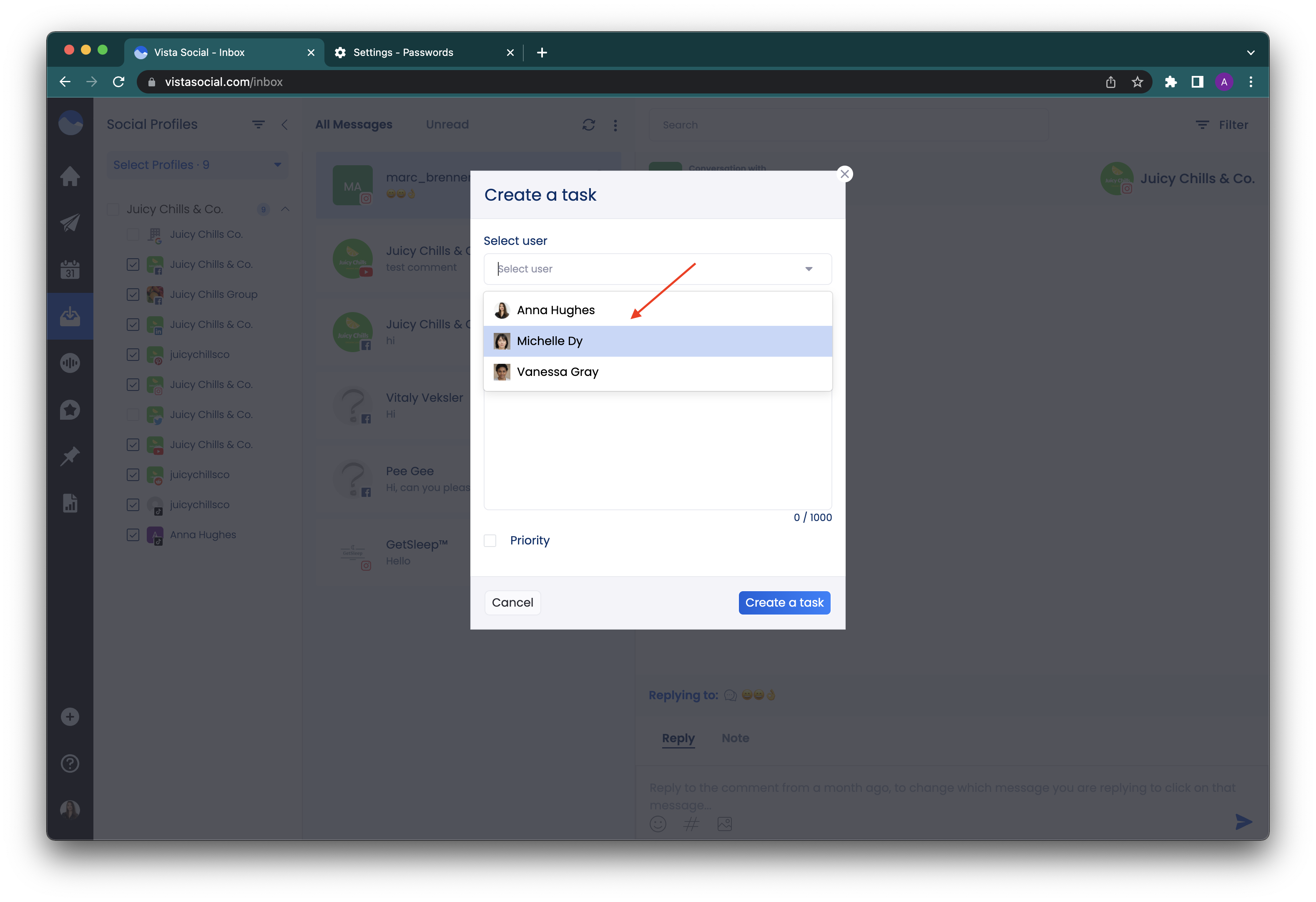Click the task description text area

(658, 450)
